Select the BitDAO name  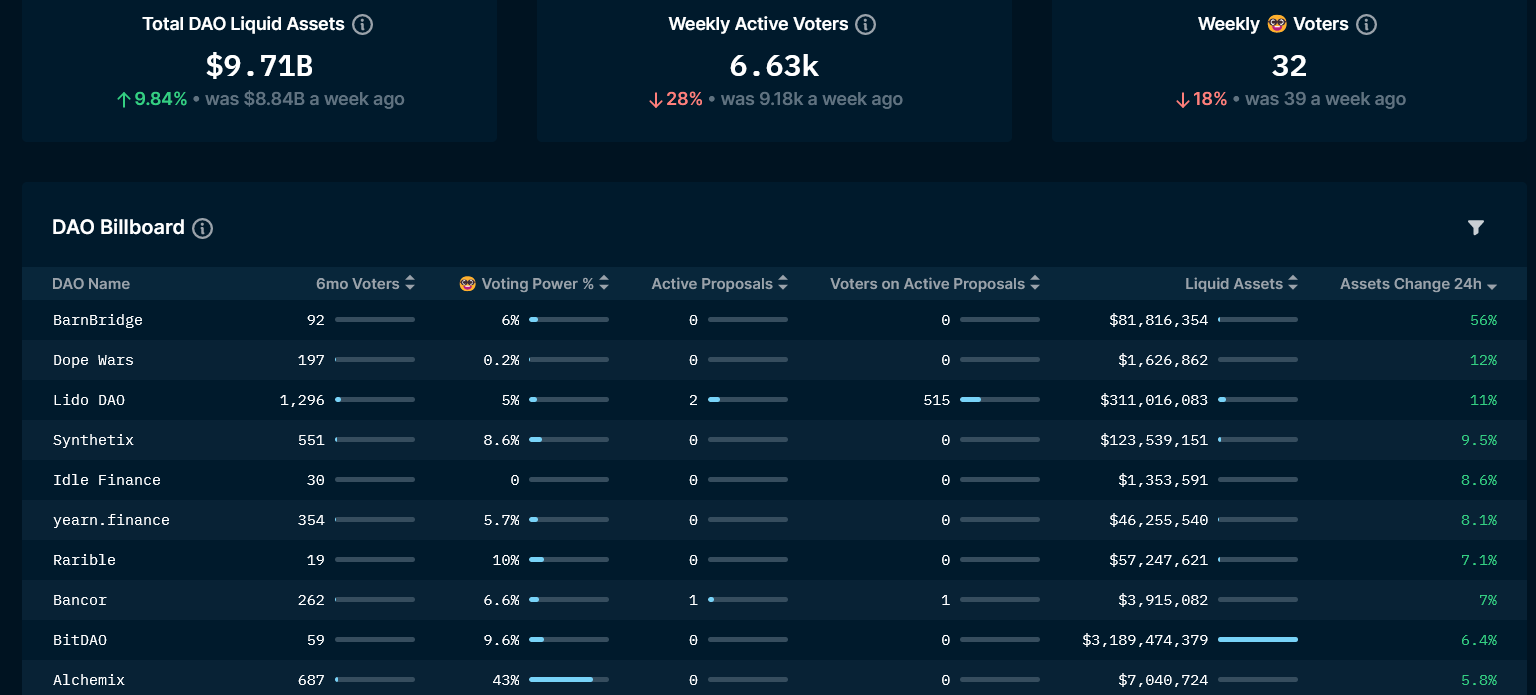pos(80,640)
